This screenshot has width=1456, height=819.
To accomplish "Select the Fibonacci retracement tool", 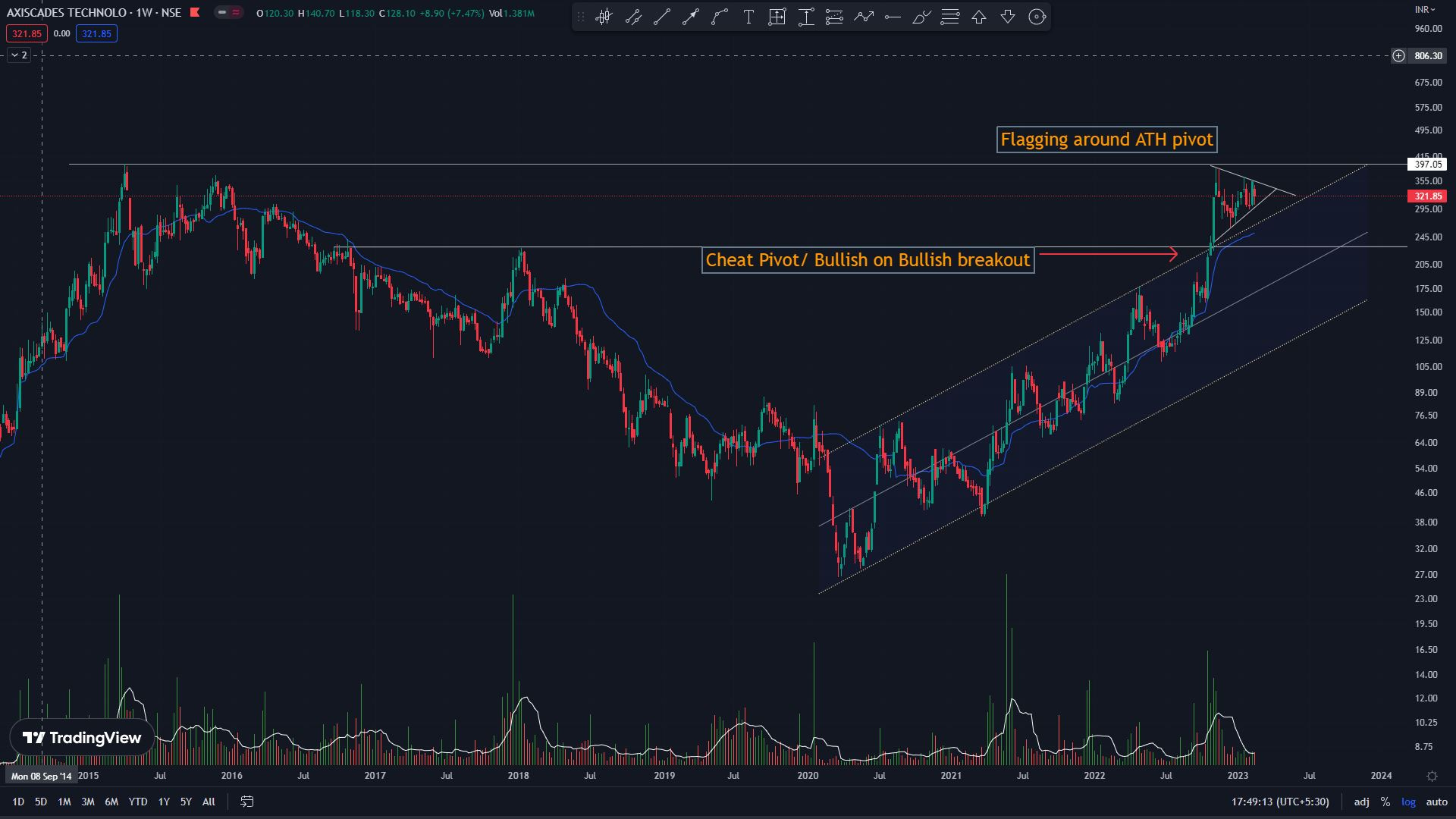I will (835, 17).
